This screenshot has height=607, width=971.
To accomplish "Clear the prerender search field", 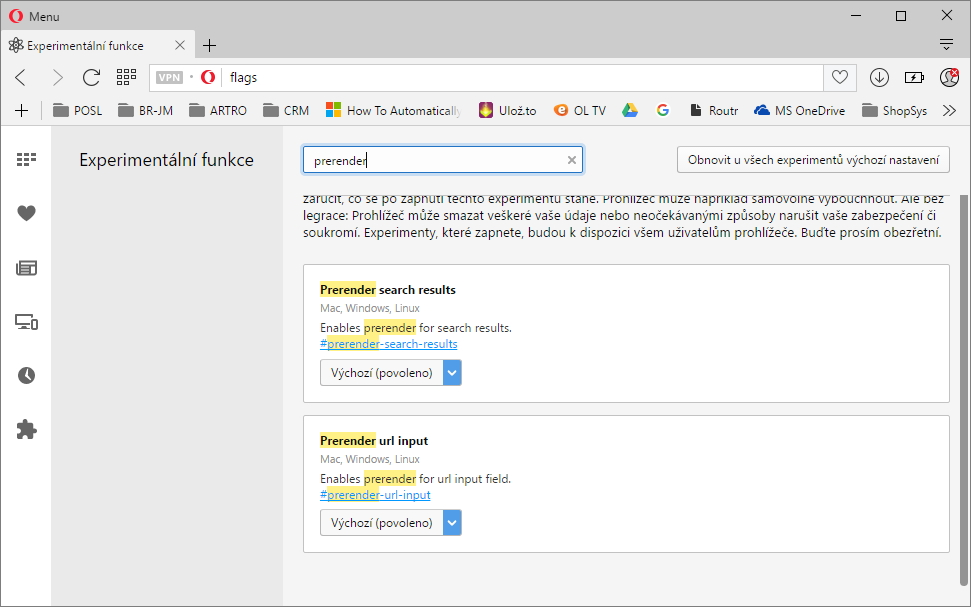I will pyautogui.click(x=572, y=160).
